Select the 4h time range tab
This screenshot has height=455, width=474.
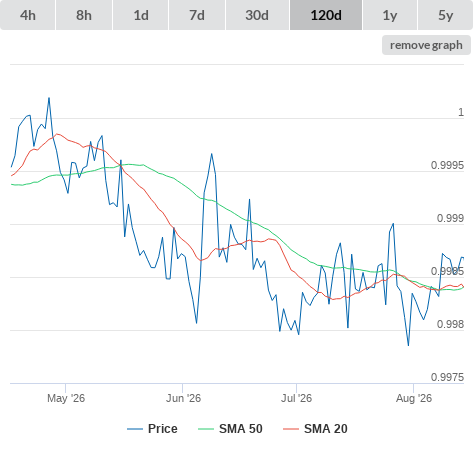click(x=28, y=15)
